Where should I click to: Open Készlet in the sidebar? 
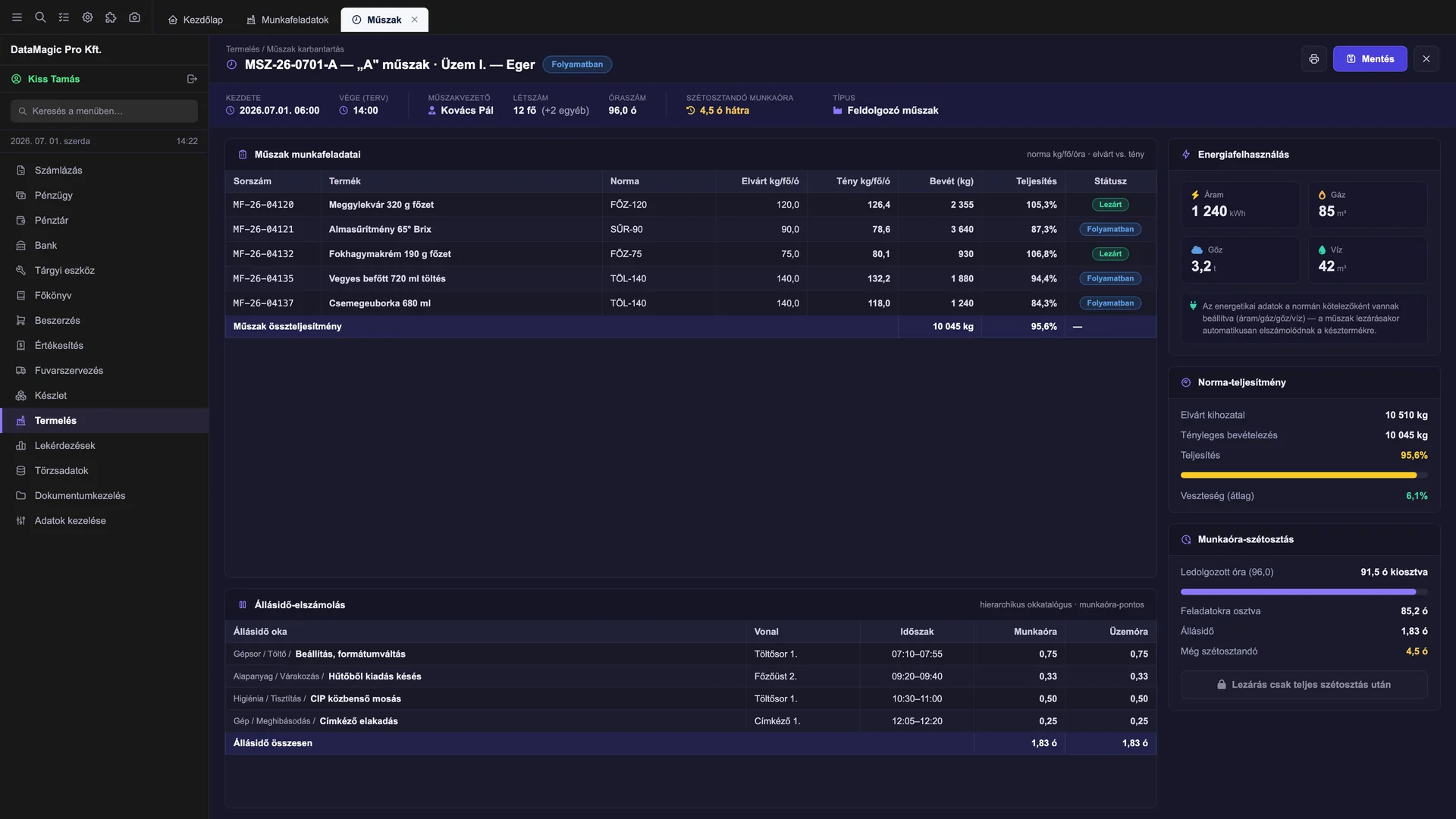tap(104, 396)
